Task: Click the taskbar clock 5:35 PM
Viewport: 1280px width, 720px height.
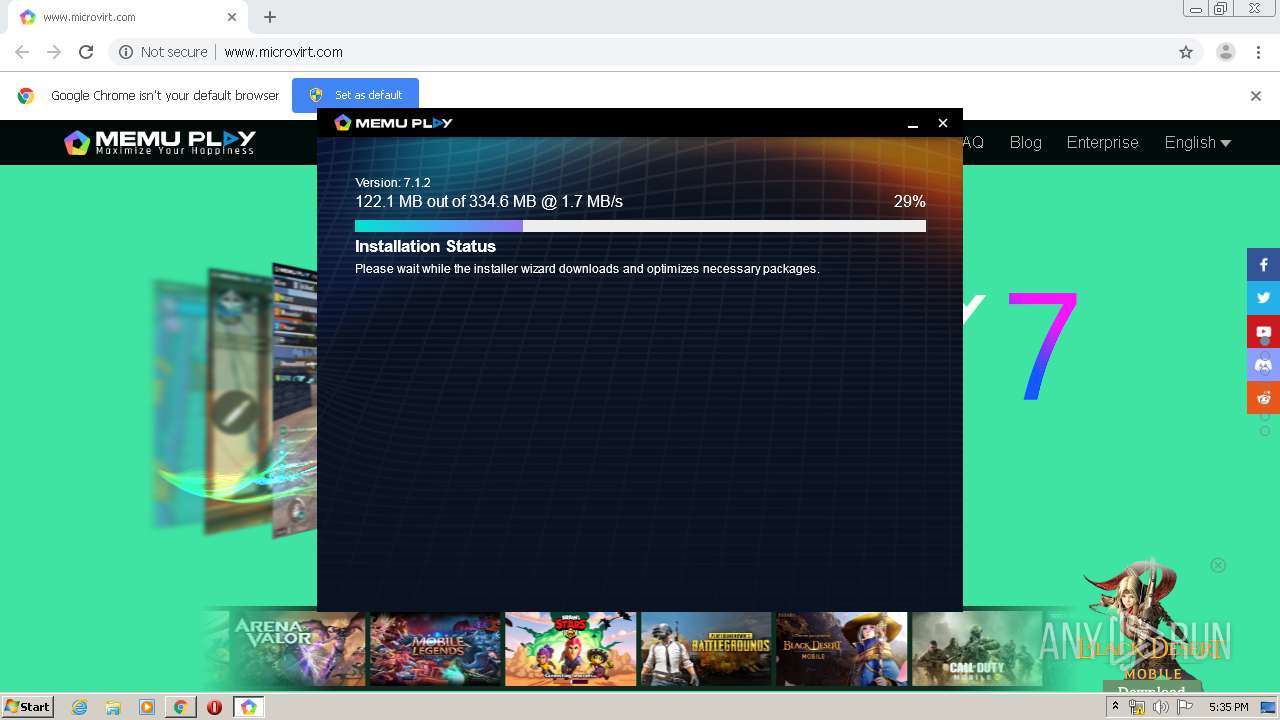Action: click(1228, 707)
